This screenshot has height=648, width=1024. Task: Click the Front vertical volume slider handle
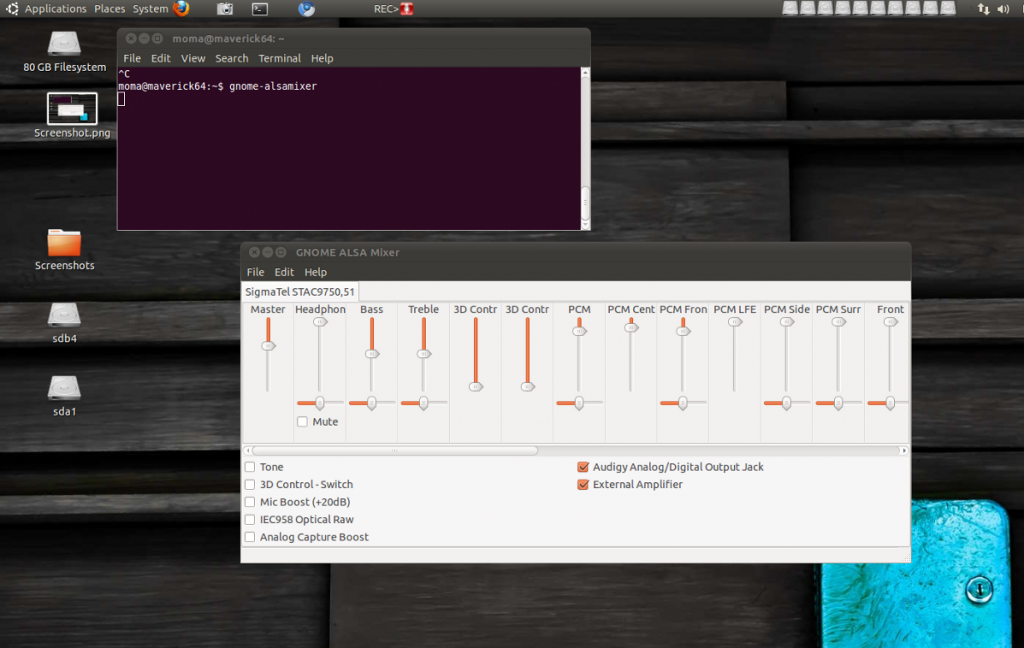891,321
